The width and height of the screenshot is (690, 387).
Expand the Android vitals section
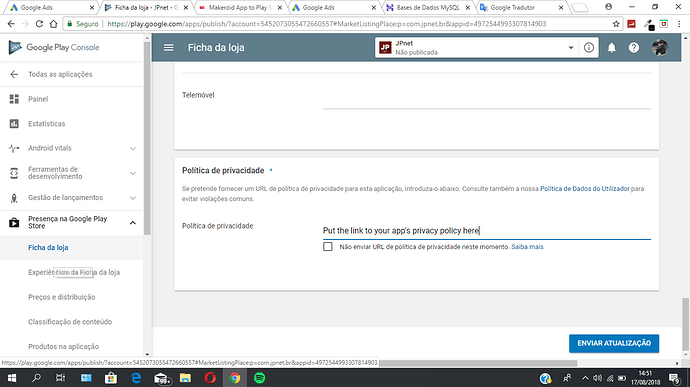(133, 148)
